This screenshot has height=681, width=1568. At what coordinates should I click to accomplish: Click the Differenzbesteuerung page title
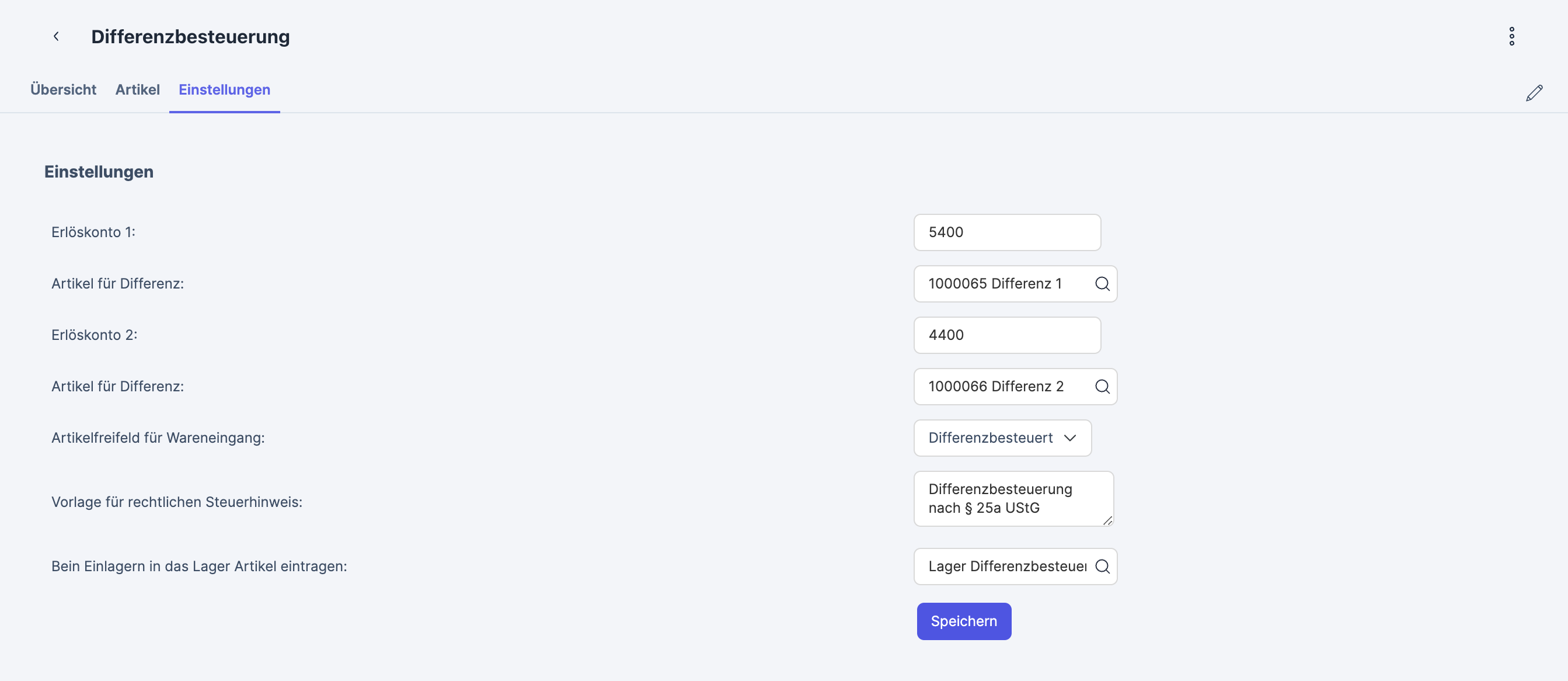(x=190, y=37)
